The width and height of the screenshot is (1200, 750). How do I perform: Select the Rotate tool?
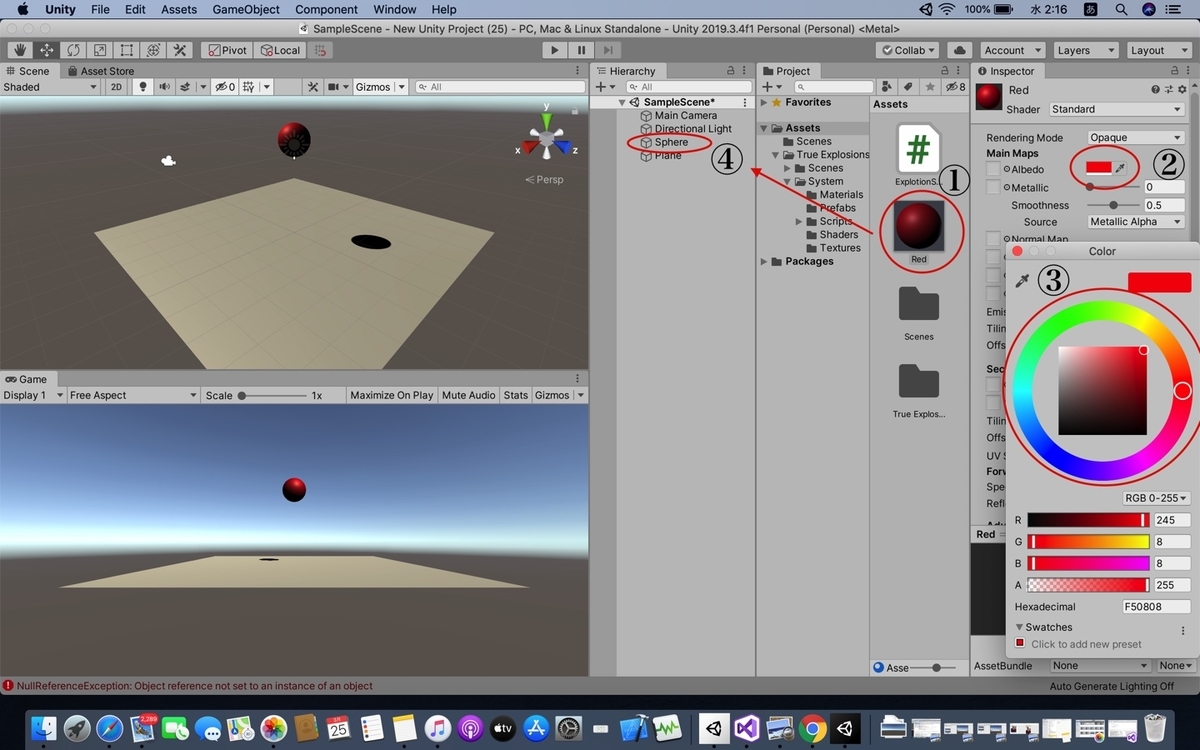point(73,50)
